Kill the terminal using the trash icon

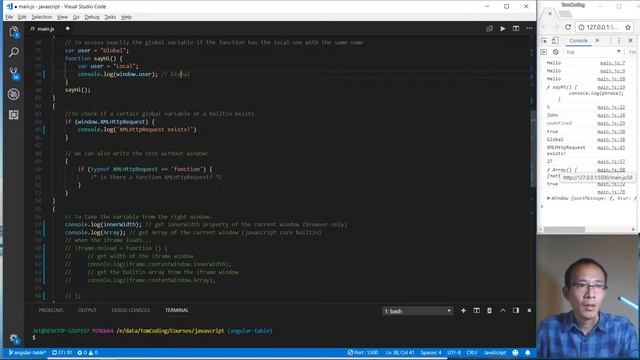click(489, 311)
